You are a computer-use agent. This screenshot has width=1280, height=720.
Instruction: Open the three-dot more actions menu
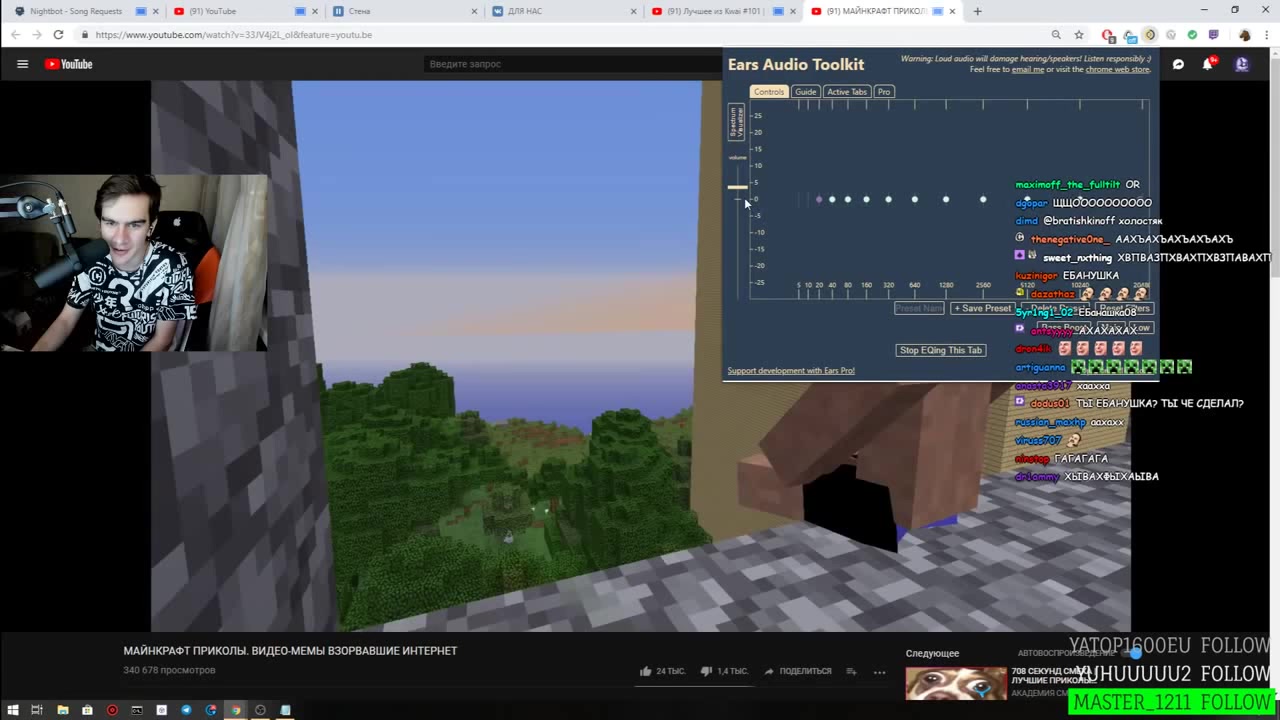pos(879,671)
